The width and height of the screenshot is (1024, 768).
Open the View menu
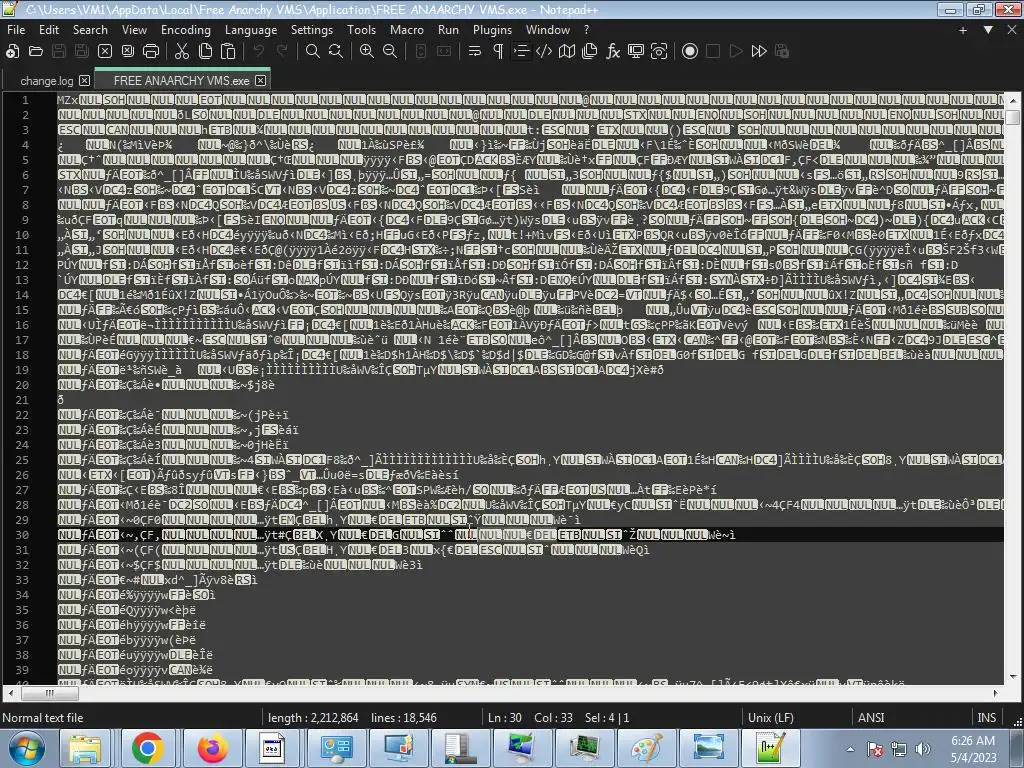click(134, 30)
